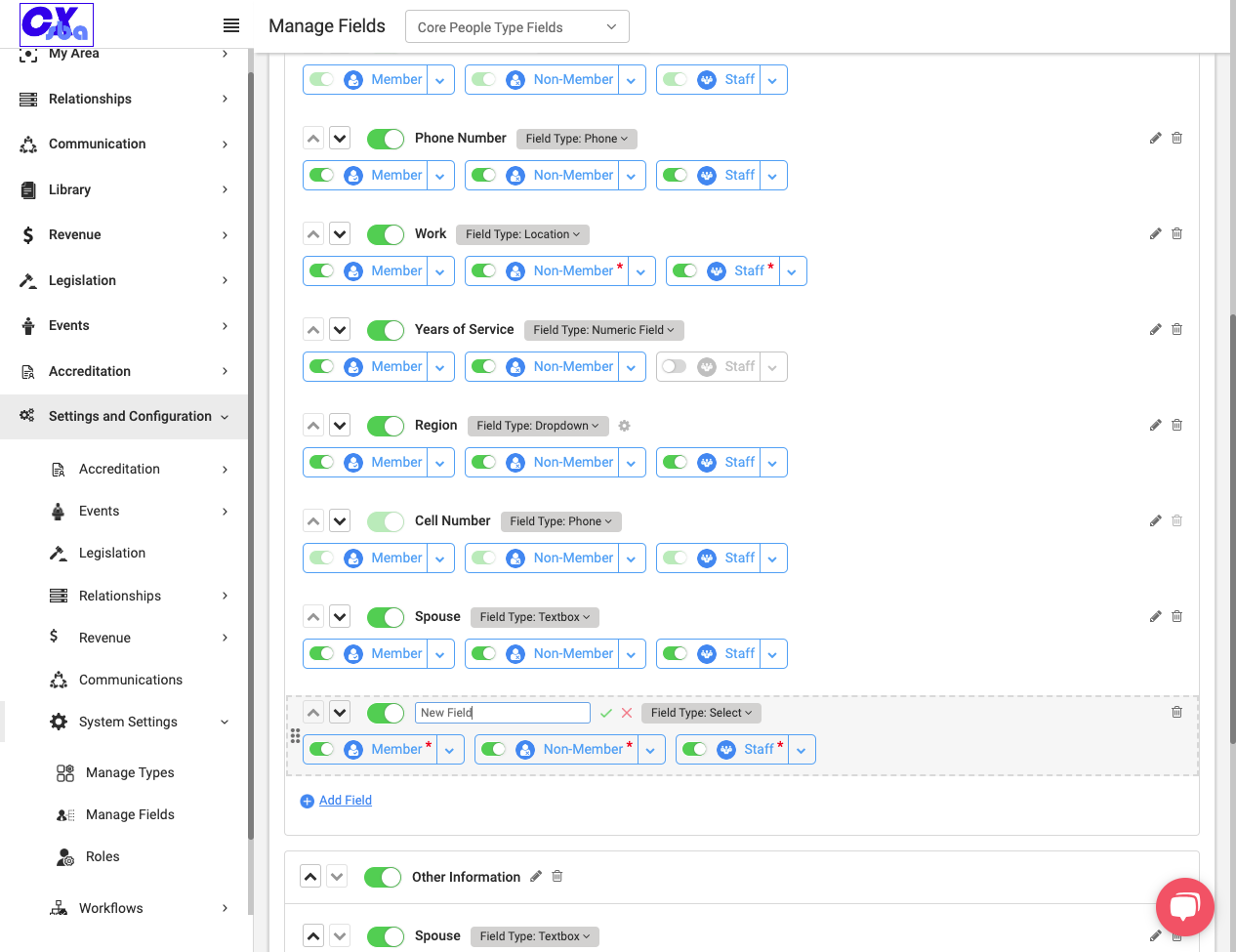Open Core People Type Fields dropdown

point(517,27)
